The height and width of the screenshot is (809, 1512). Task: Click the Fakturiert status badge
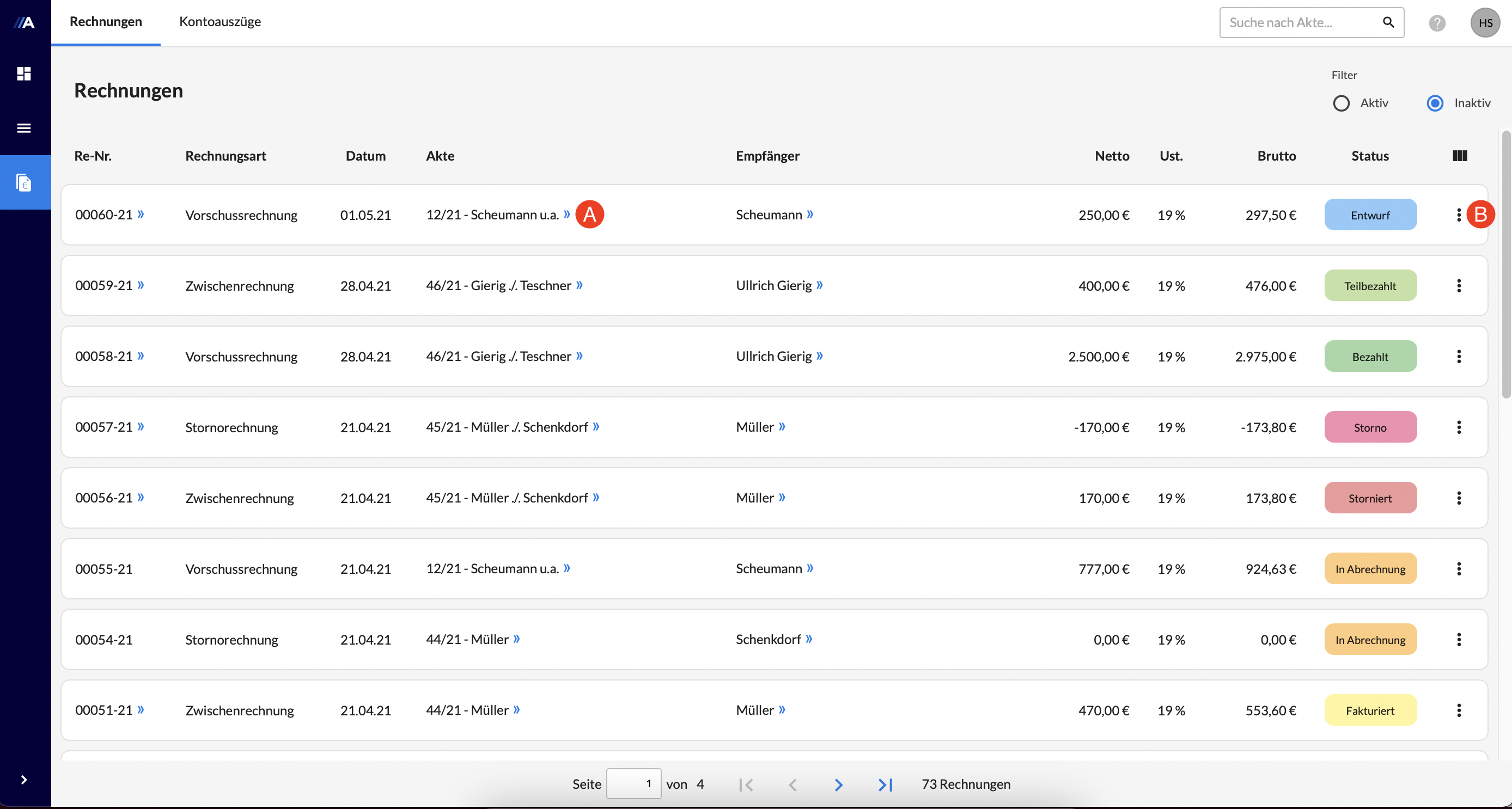tap(1370, 710)
